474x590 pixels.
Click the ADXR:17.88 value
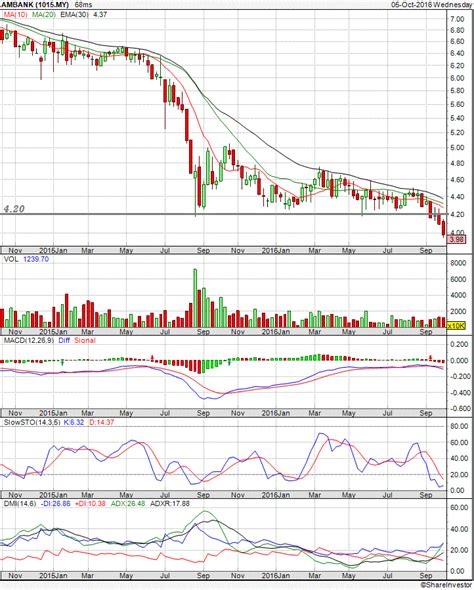pos(170,503)
